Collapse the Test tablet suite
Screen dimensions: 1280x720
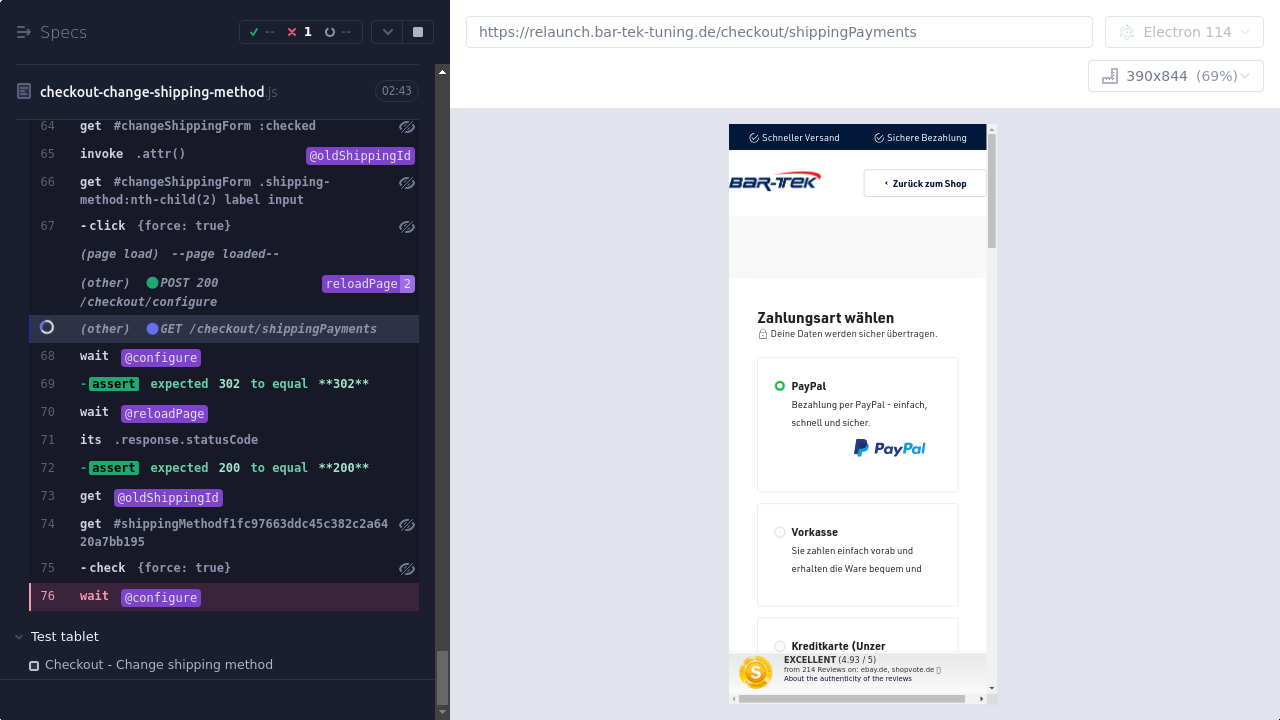(20, 637)
